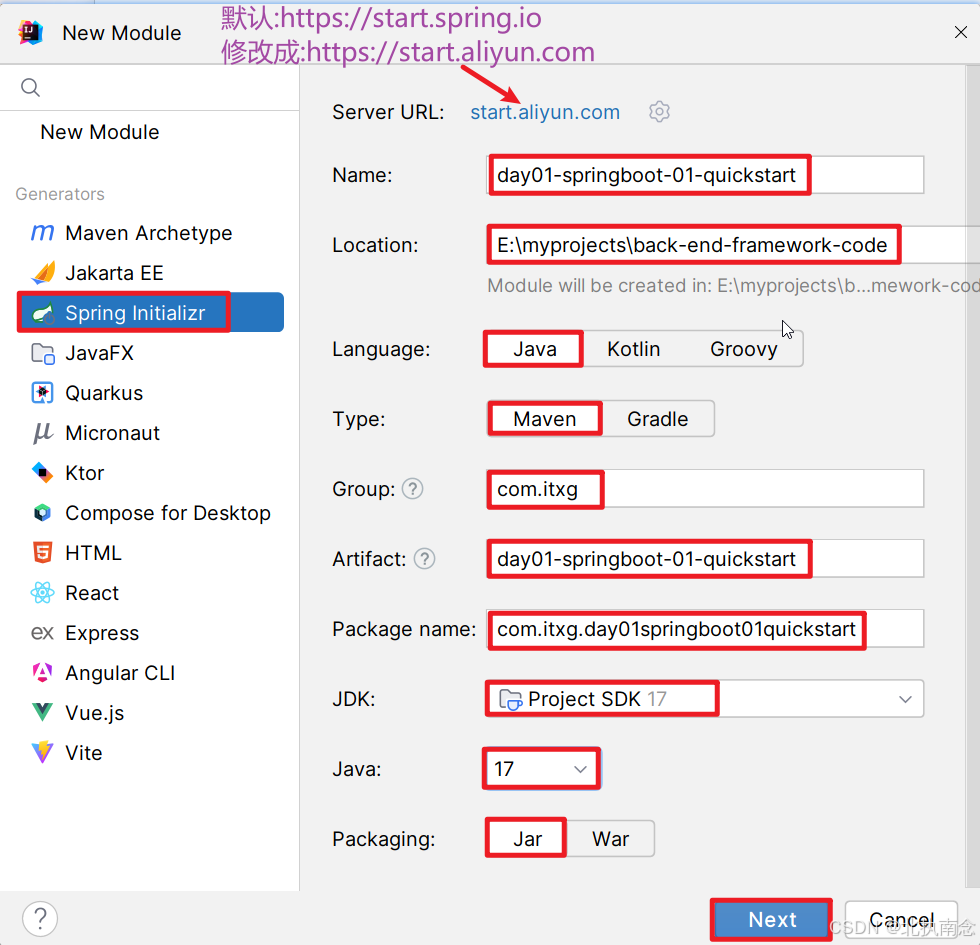Click the Cancel button
This screenshot has height=945, width=980.
901,919
